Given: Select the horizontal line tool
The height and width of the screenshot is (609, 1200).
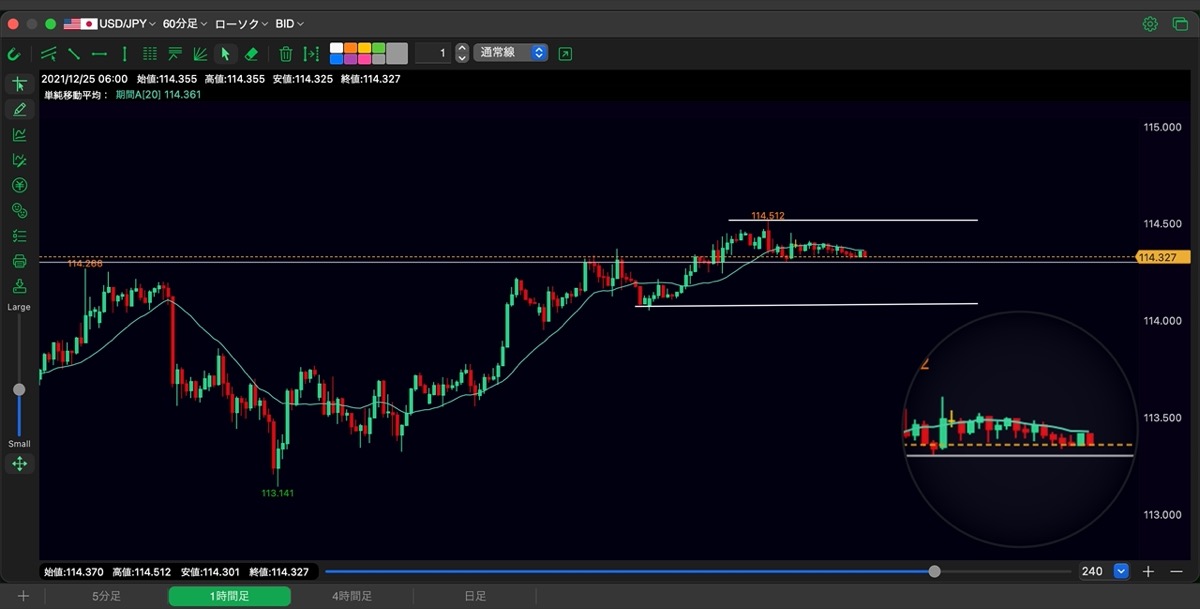Looking at the screenshot, I should point(99,54).
